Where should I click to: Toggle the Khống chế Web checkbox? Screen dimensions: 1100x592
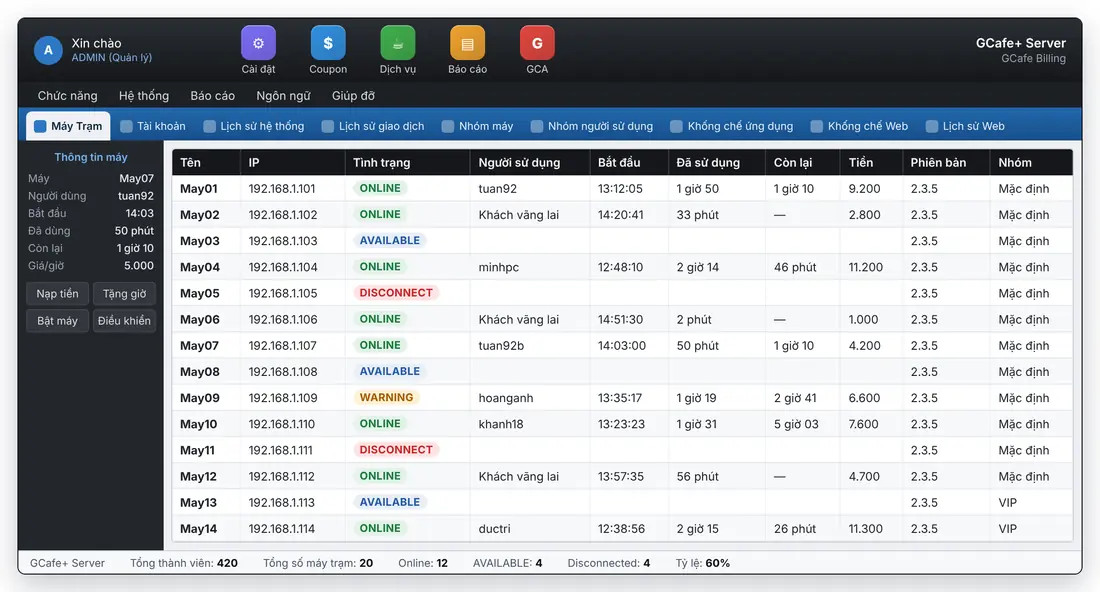tap(817, 126)
